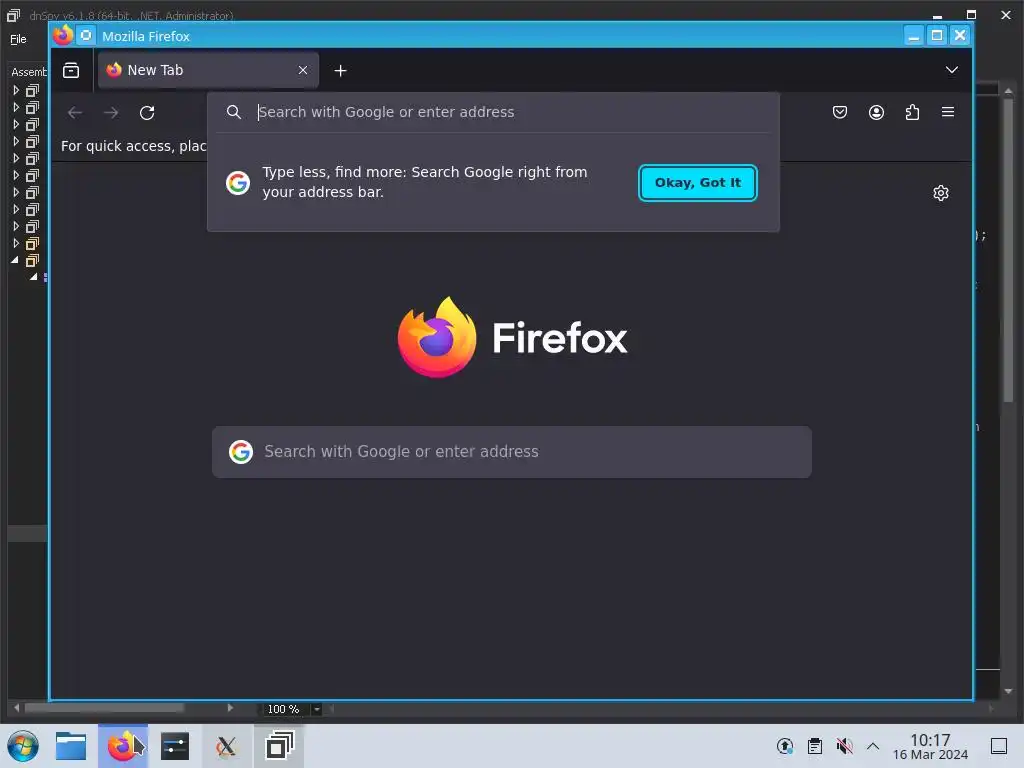Screen dimensions: 1024x768
Task: Show hidden tray icons chevron
Action: pos(873,746)
